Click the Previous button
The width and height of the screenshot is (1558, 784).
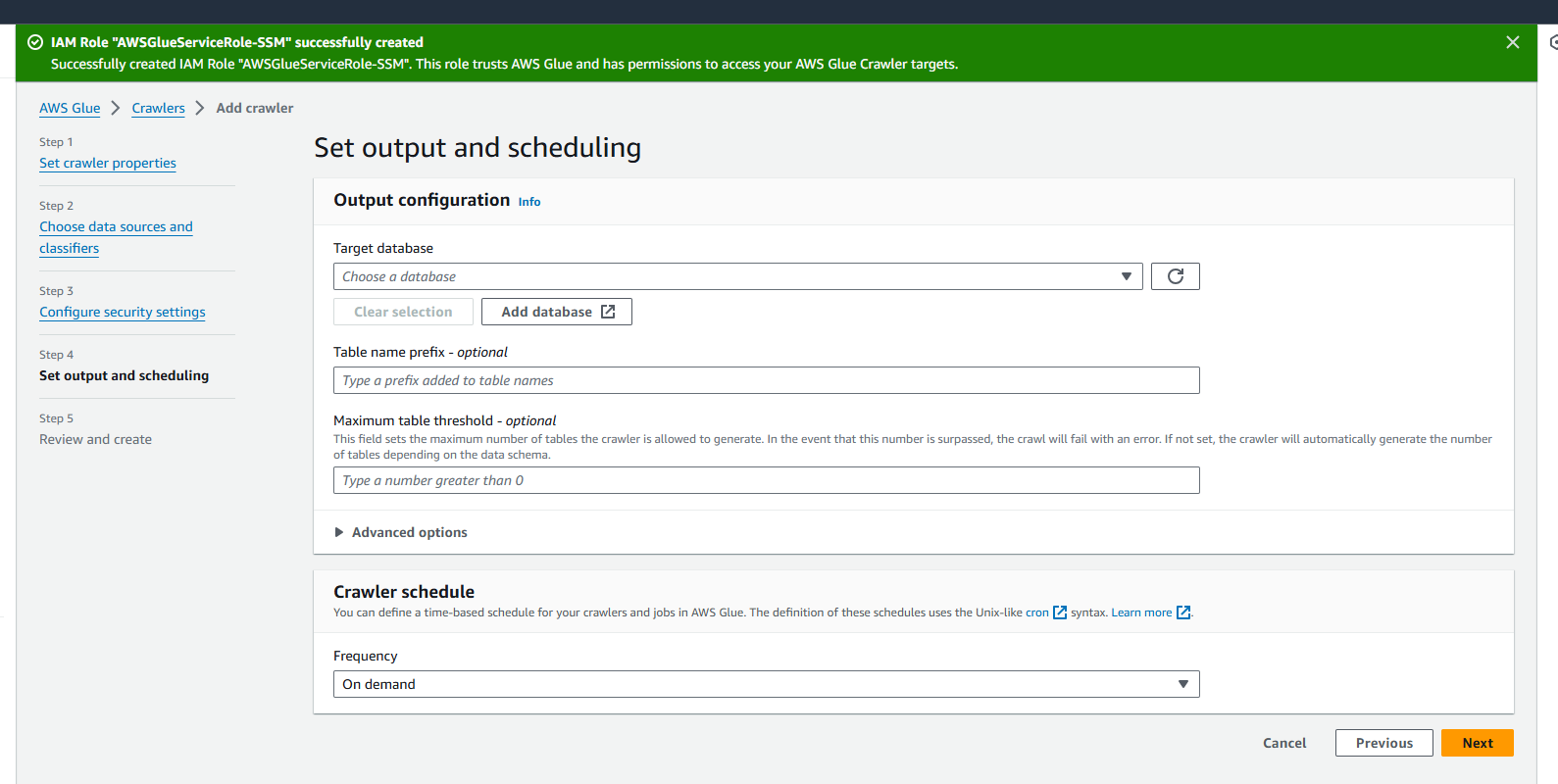pyautogui.click(x=1383, y=743)
